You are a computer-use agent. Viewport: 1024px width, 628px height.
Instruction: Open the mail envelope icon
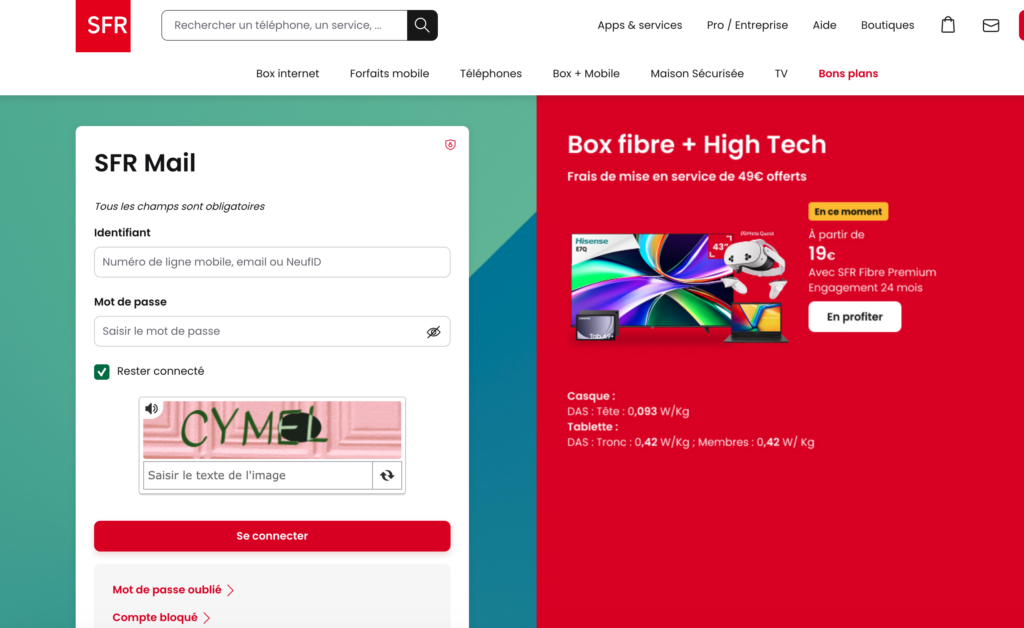(991, 25)
